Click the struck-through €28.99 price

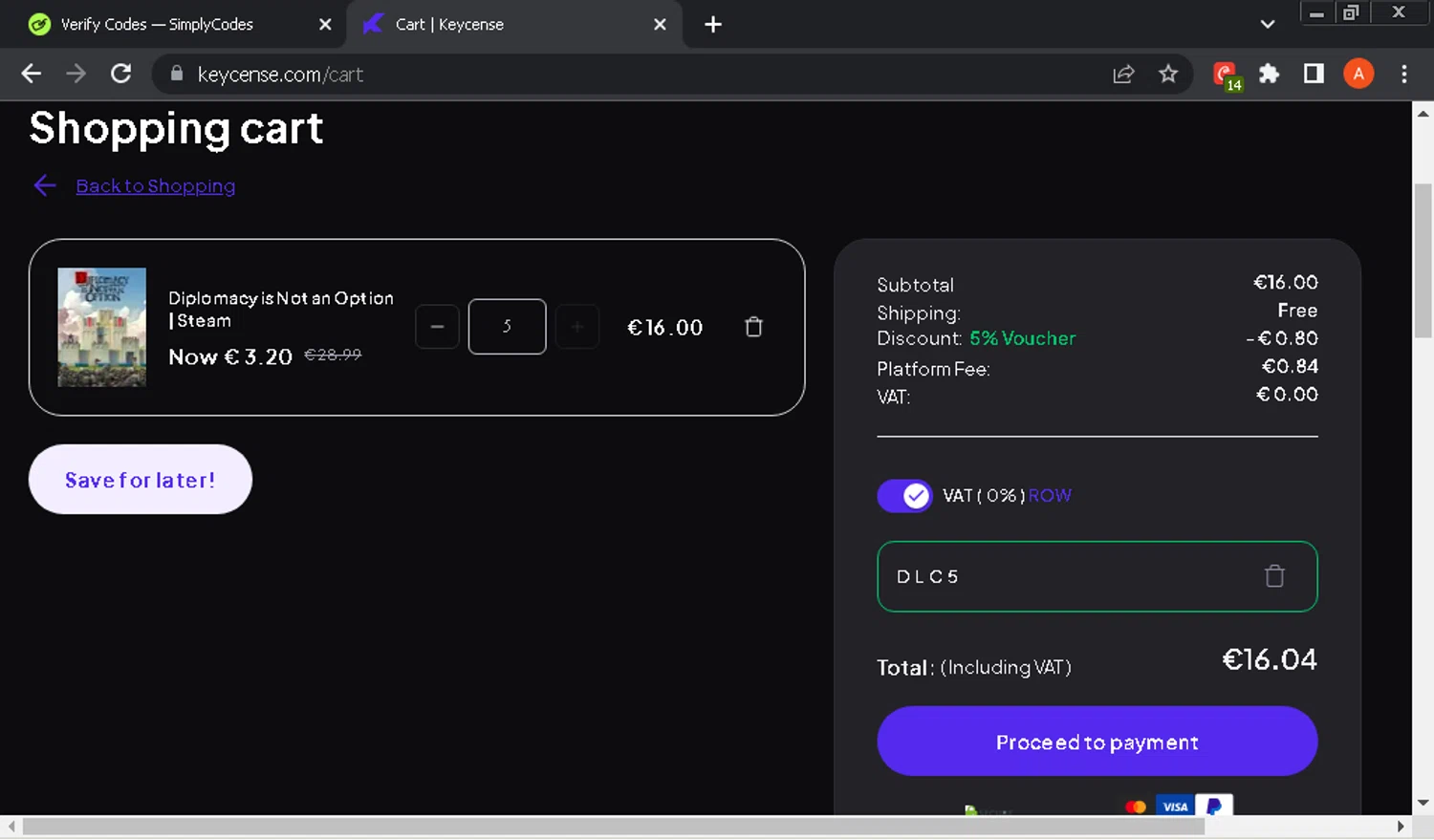(333, 355)
